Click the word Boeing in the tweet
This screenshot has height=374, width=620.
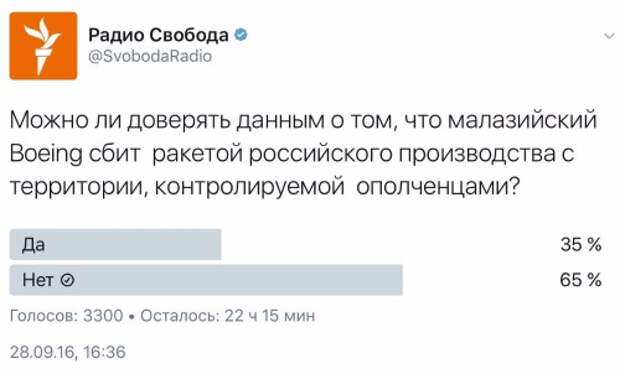click(x=46, y=154)
